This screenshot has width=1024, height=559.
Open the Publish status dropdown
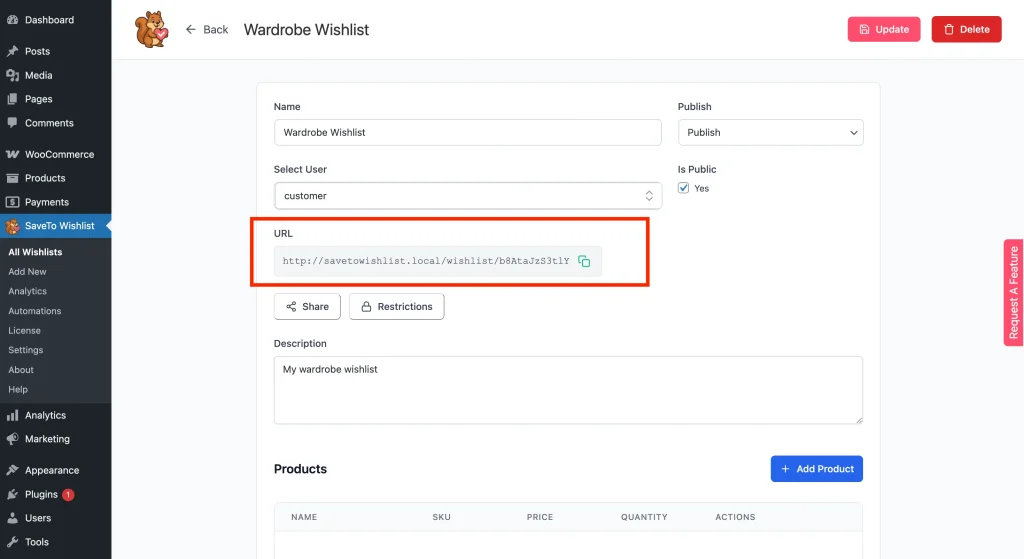click(x=771, y=133)
